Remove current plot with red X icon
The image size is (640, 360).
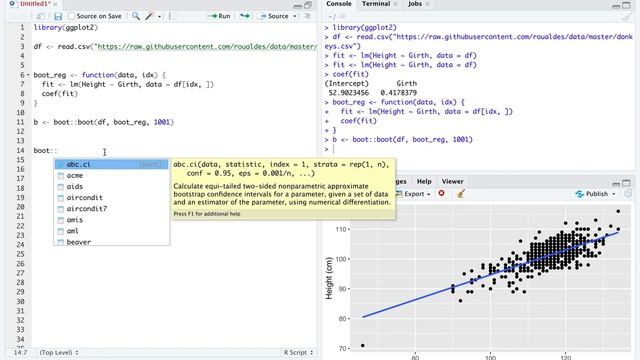coord(441,193)
